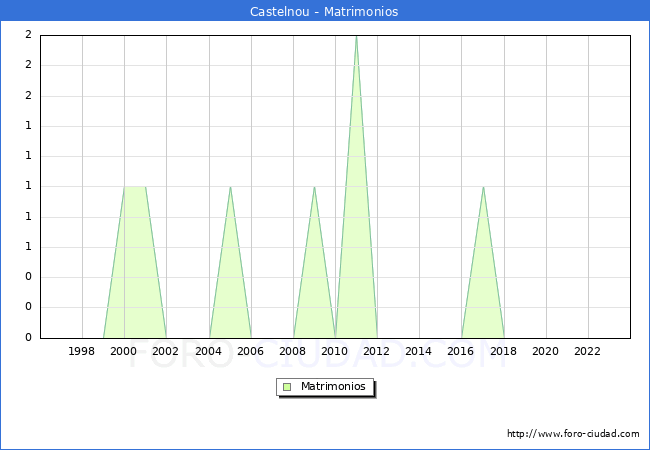Select the 2000 x-axis label
The image size is (650, 450).
(124, 351)
